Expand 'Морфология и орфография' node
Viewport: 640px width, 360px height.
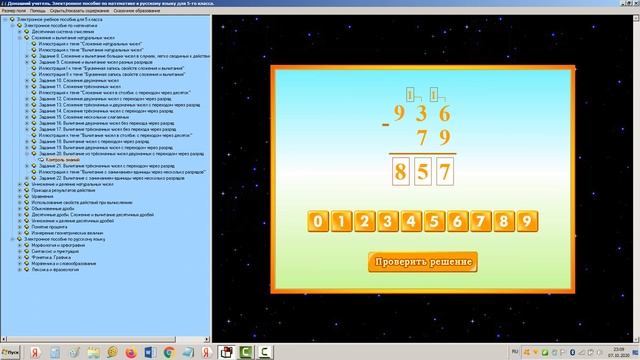(x=20, y=245)
